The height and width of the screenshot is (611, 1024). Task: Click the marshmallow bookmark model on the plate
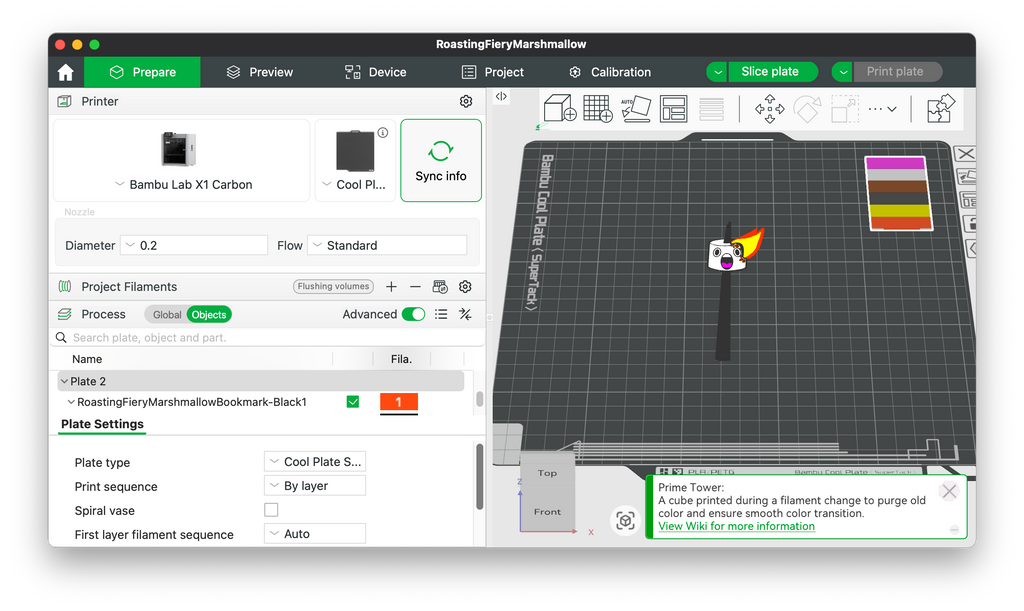pos(726,257)
